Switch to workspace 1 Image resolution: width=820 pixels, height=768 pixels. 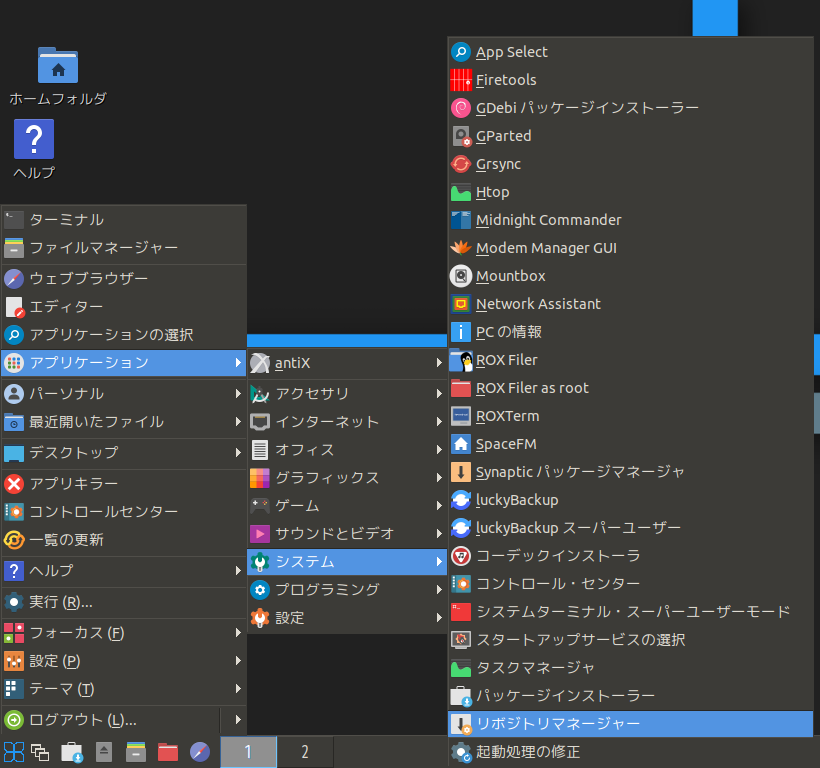coord(248,752)
